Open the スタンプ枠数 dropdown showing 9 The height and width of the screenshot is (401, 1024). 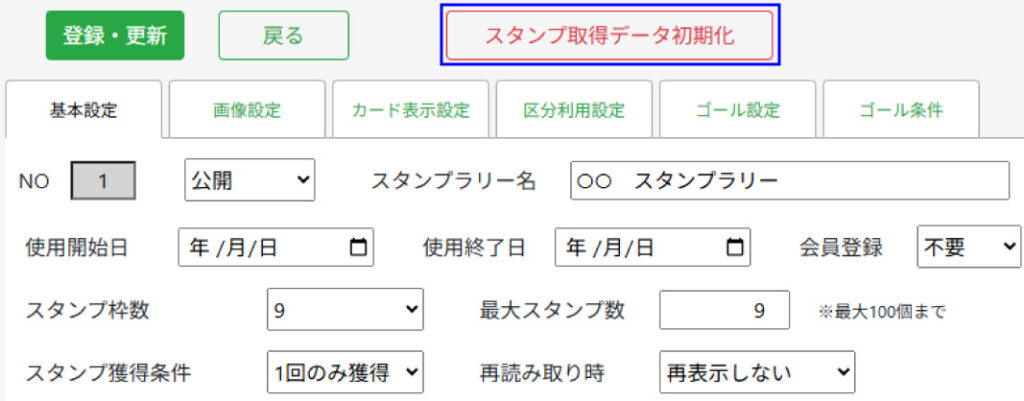[345, 310]
